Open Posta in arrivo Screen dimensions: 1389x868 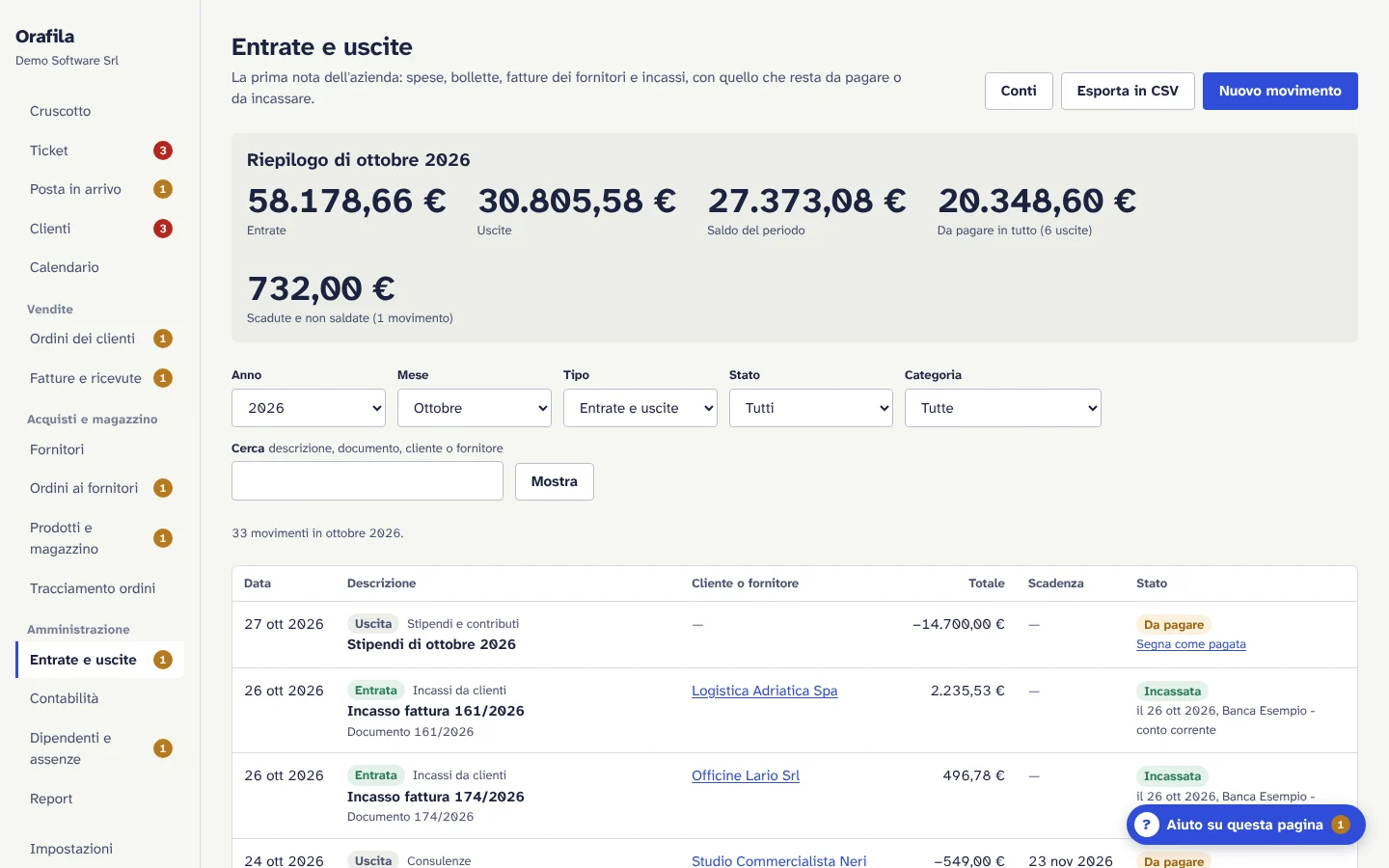99,189
